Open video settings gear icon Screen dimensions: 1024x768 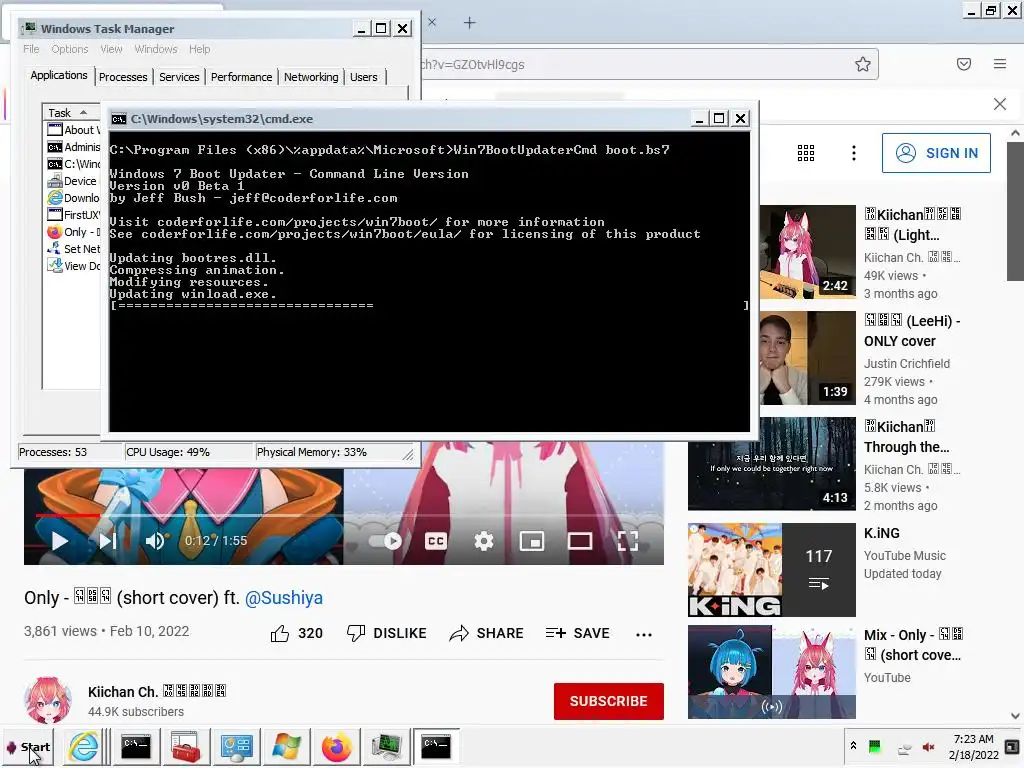point(484,541)
